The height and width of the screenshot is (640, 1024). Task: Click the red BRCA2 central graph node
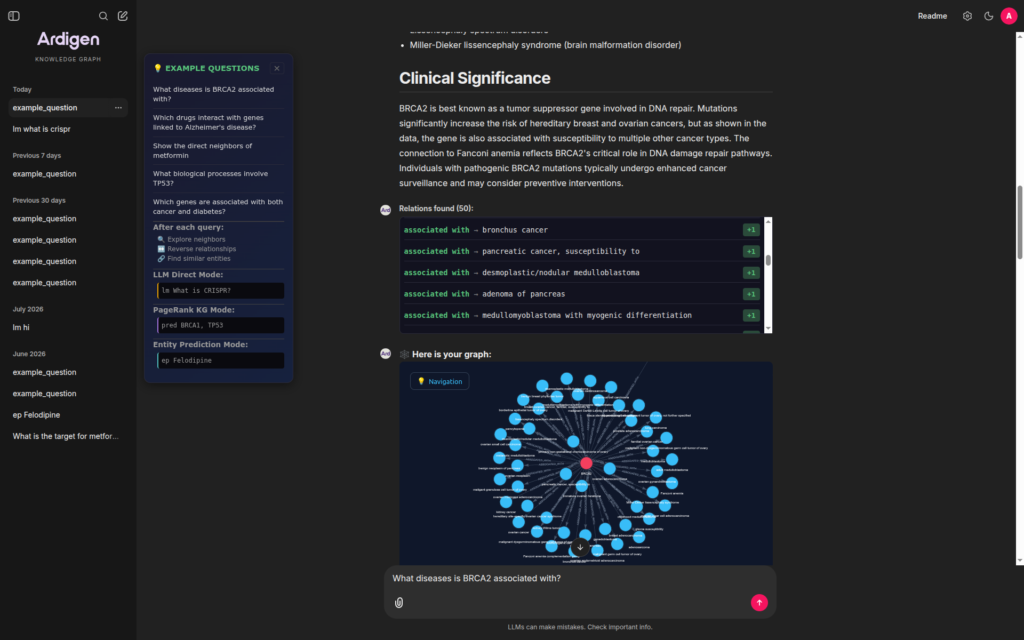tap(586, 463)
